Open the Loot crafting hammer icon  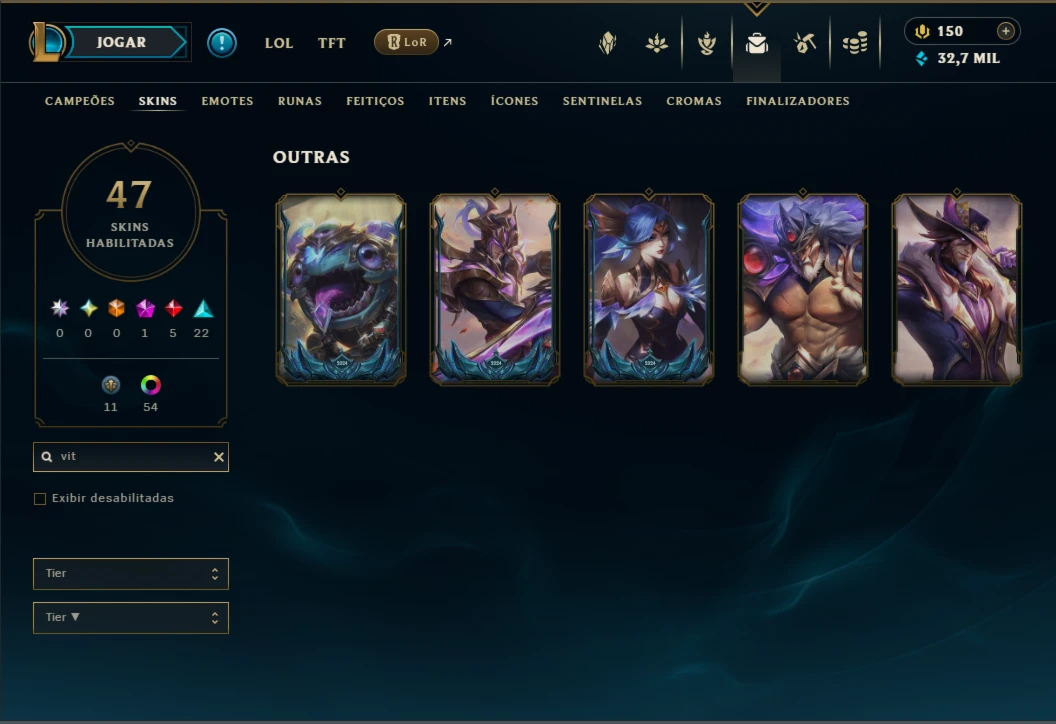(805, 44)
